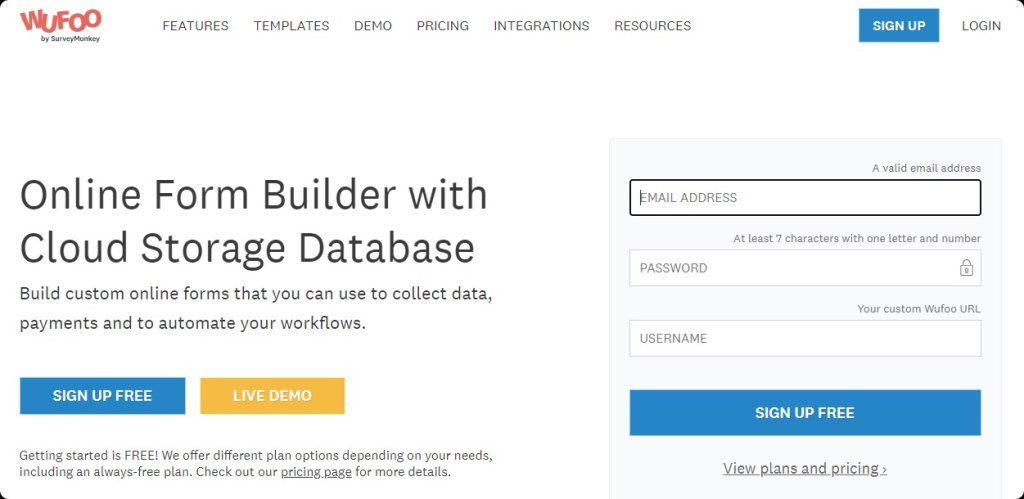Screen dimensions: 1024x499
Task: Click the 'Online Form Builder with' headline
Action: [254, 195]
